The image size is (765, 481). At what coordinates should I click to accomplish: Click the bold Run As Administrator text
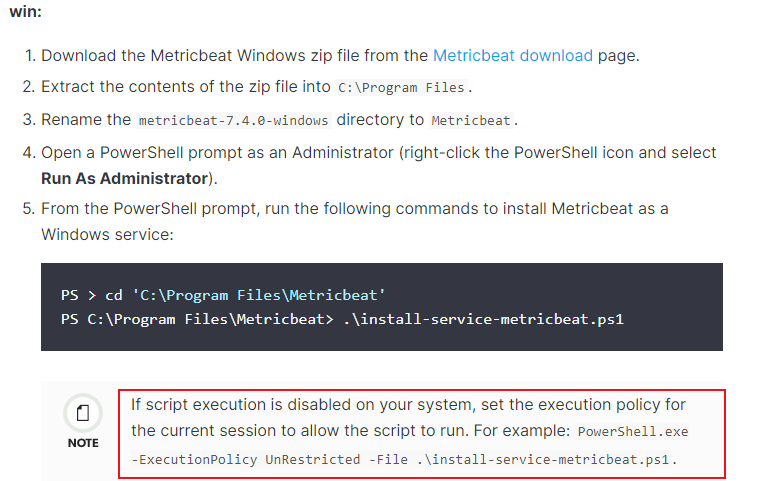point(124,179)
